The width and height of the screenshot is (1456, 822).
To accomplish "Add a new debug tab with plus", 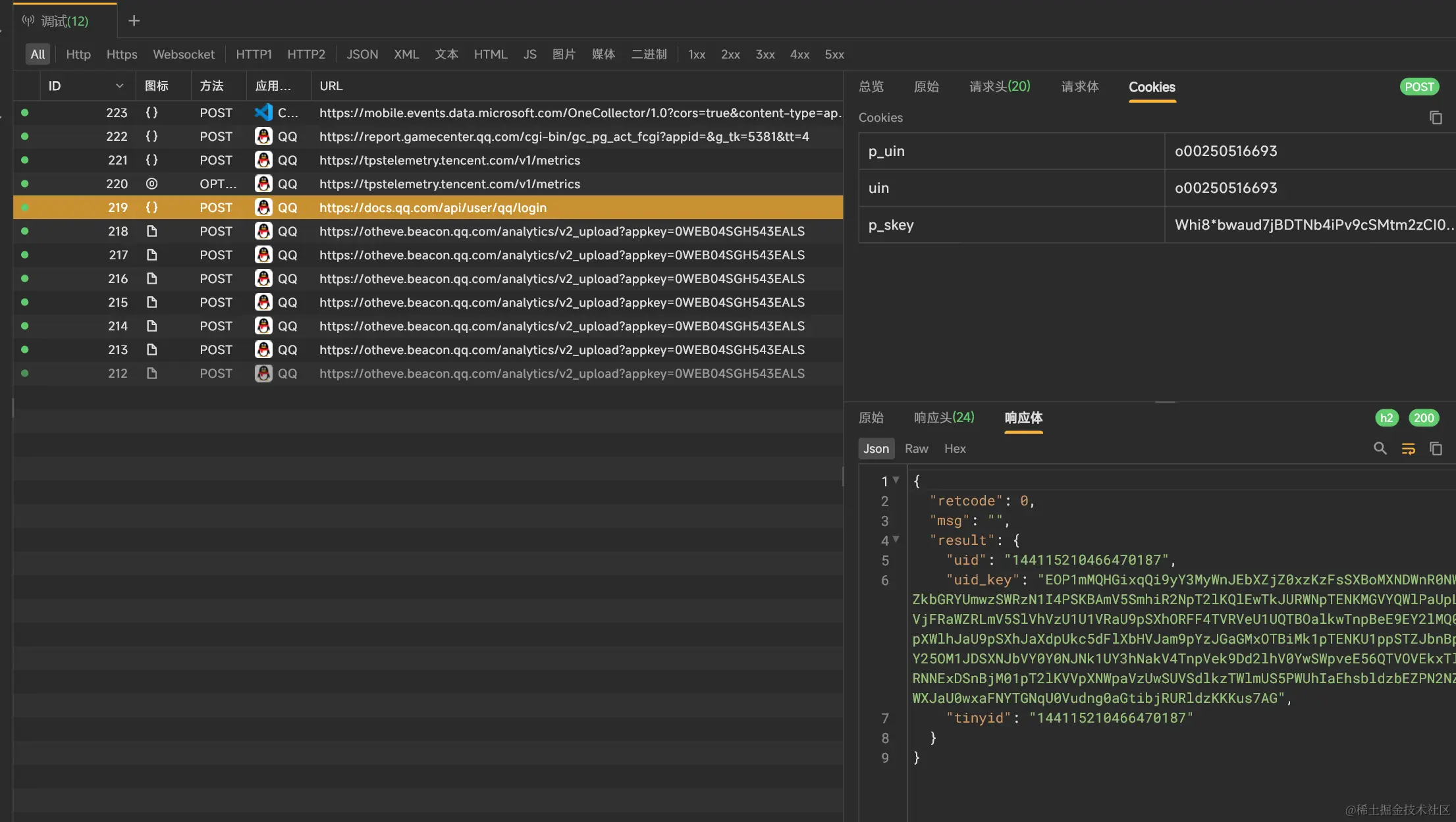I will (134, 21).
